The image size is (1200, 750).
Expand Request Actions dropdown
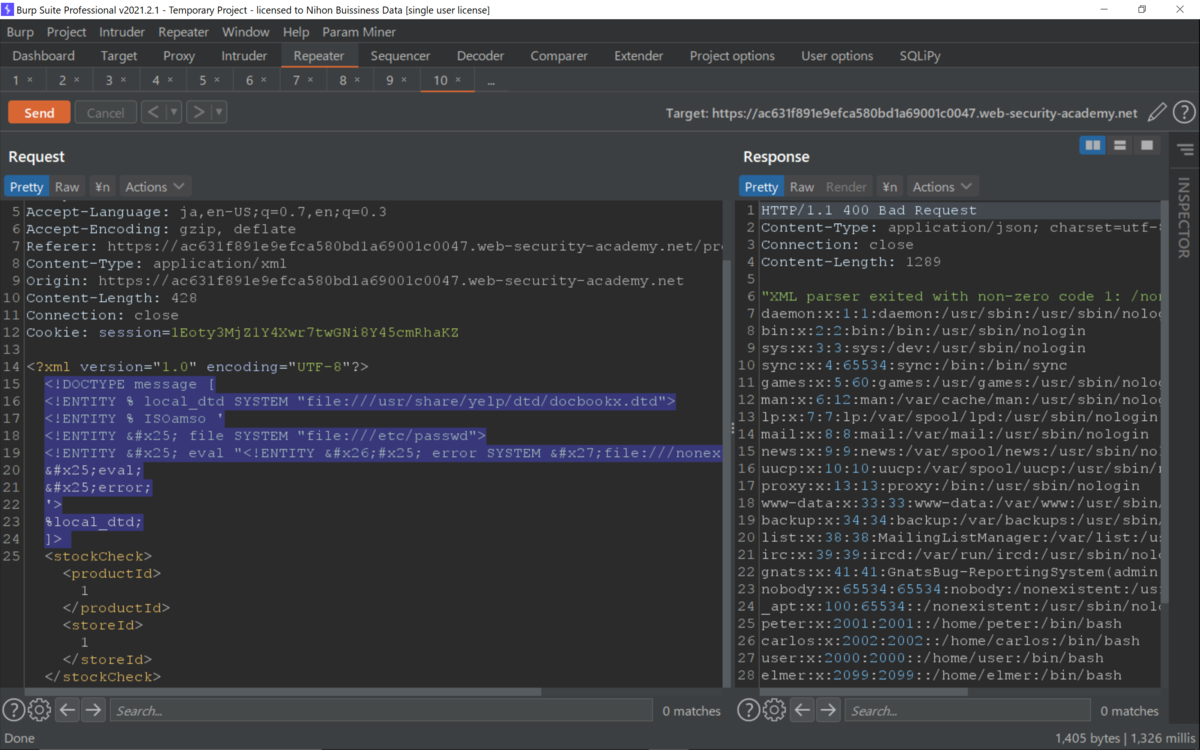[155, 187]
